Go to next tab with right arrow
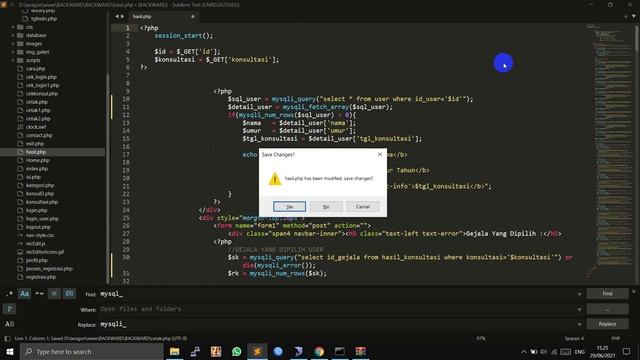The image size is (640, 360). 122,17
